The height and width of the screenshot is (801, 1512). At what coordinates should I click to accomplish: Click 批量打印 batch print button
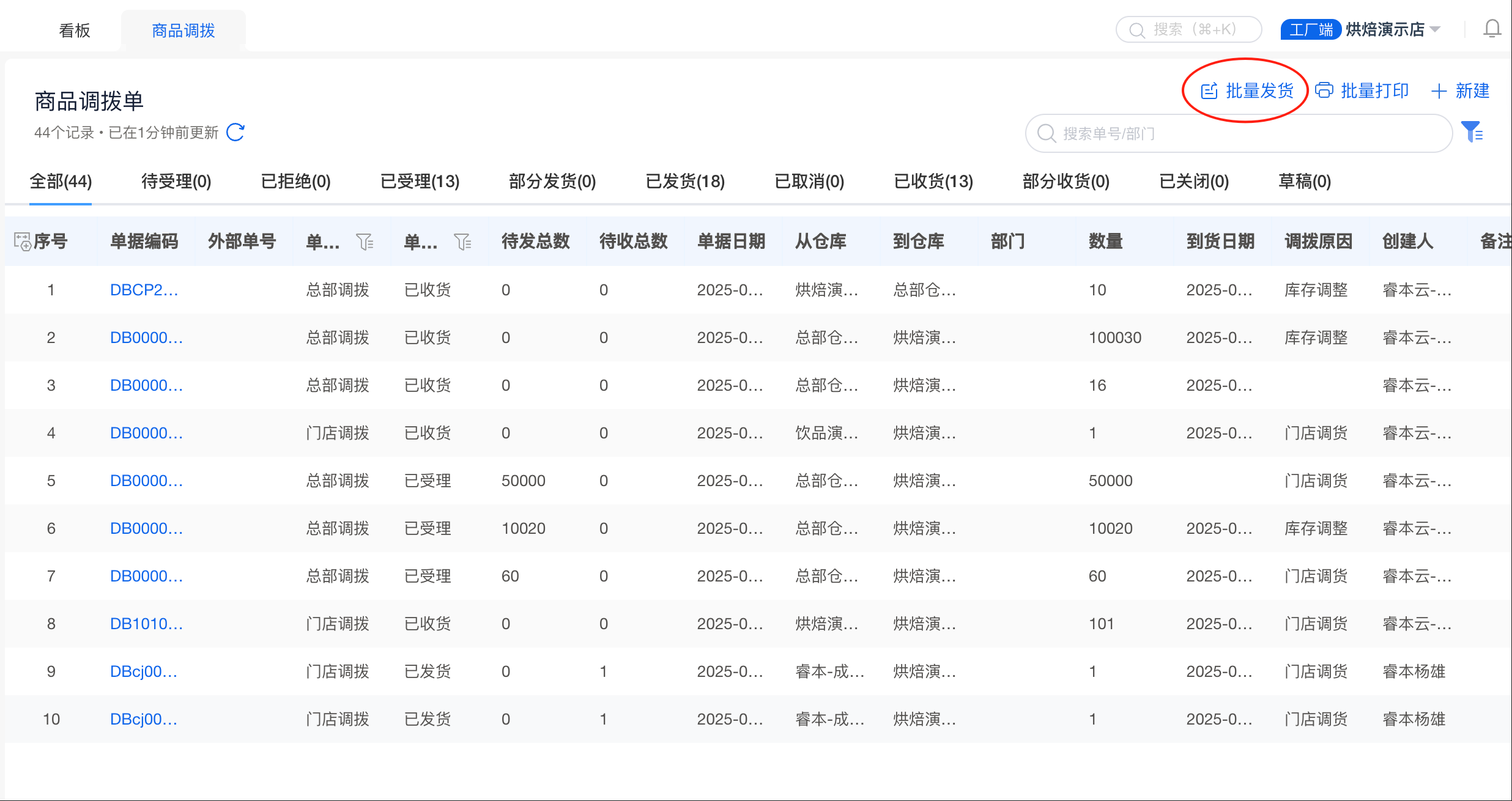point(1362,91)
